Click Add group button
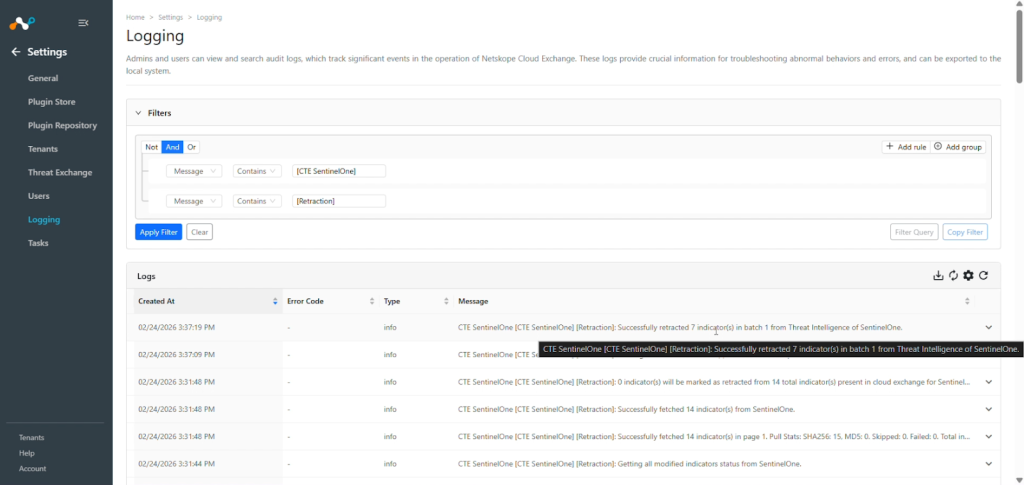The height and width of the screenshot is (485, 1024). 958,147
